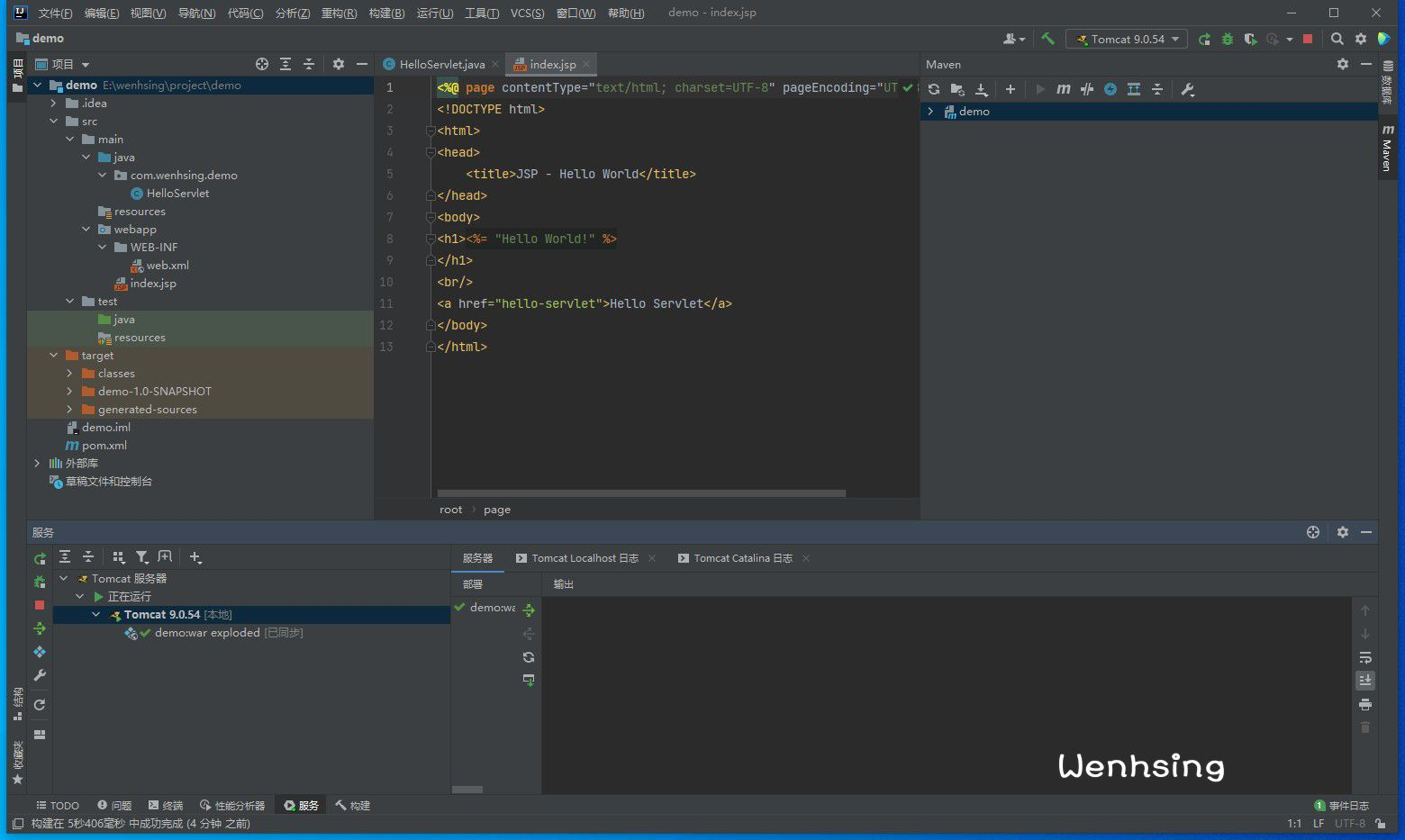The image size is (1405, 840).
Task: Open the Tomcat 9.0.54 run configuration dropdown
Action: [x=1127, y=39]
